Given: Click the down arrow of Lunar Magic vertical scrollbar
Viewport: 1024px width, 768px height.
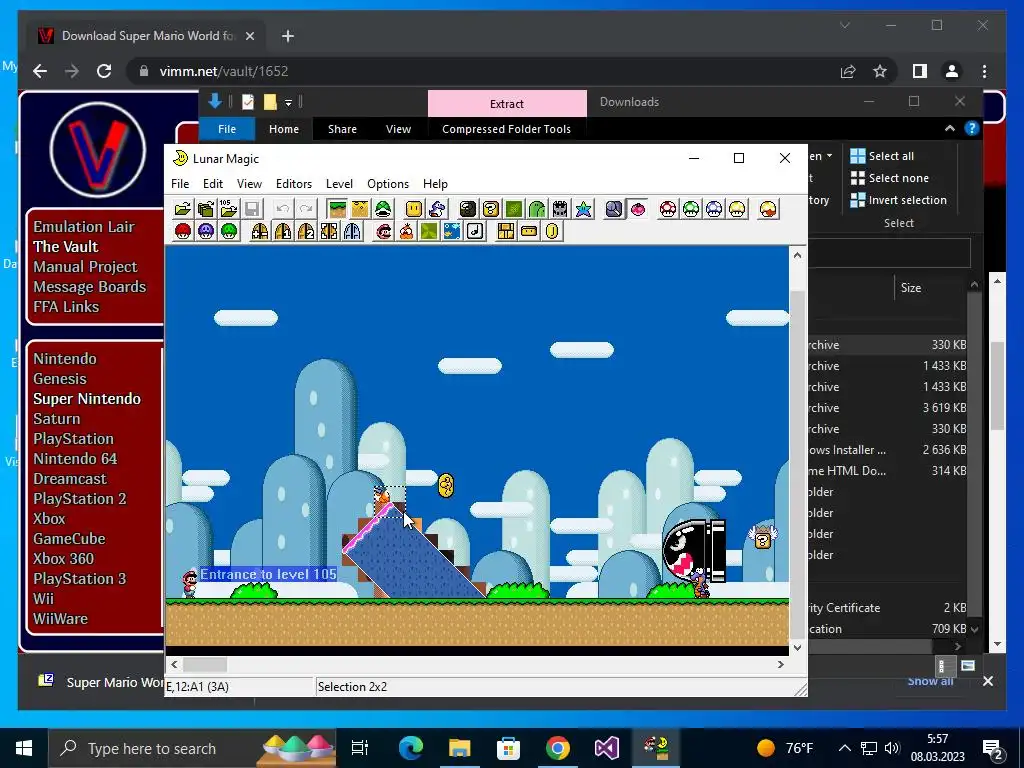Looking at the screenshot, I should tap(797, 647).
